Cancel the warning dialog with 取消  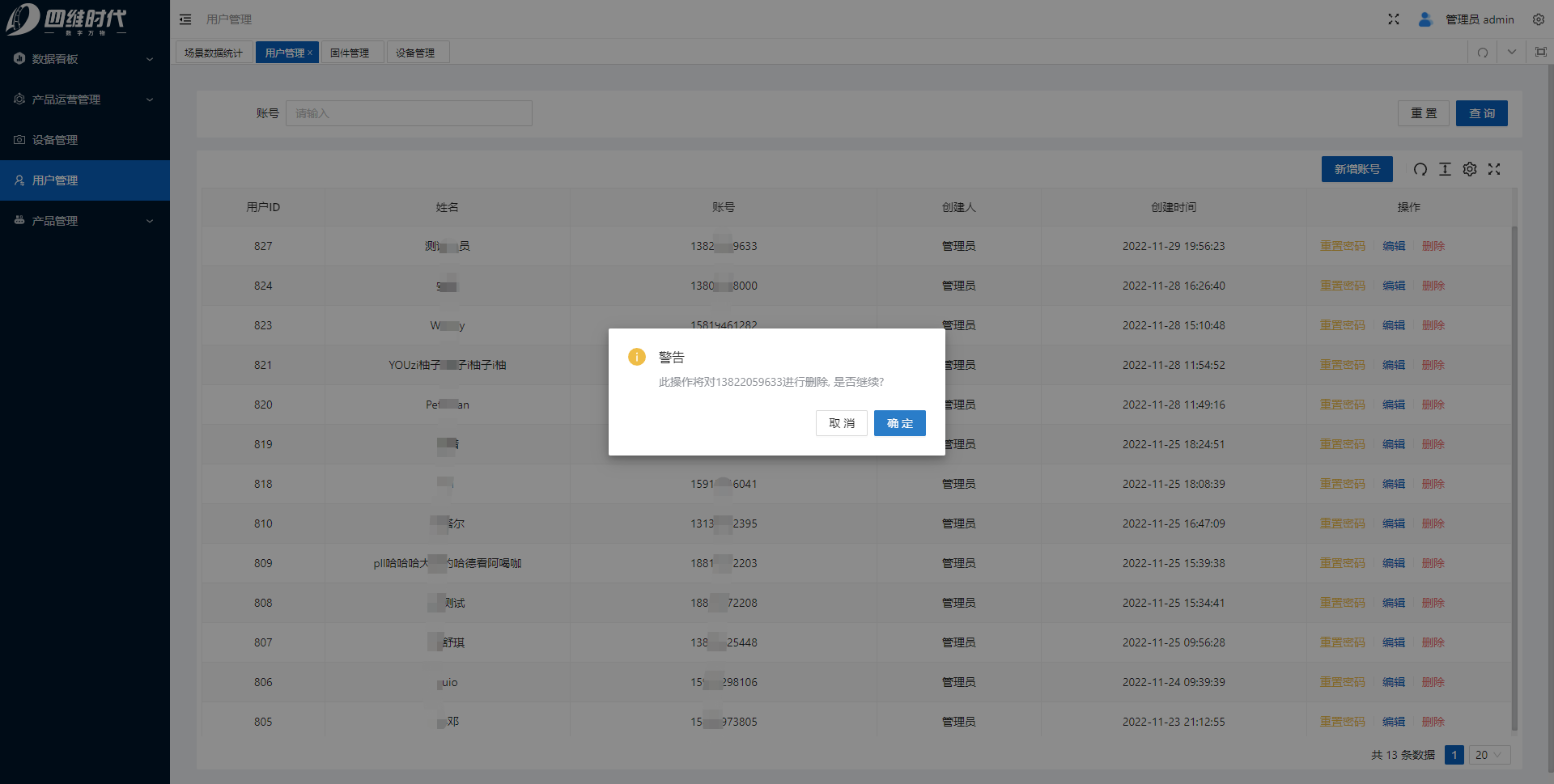[841, 423]
